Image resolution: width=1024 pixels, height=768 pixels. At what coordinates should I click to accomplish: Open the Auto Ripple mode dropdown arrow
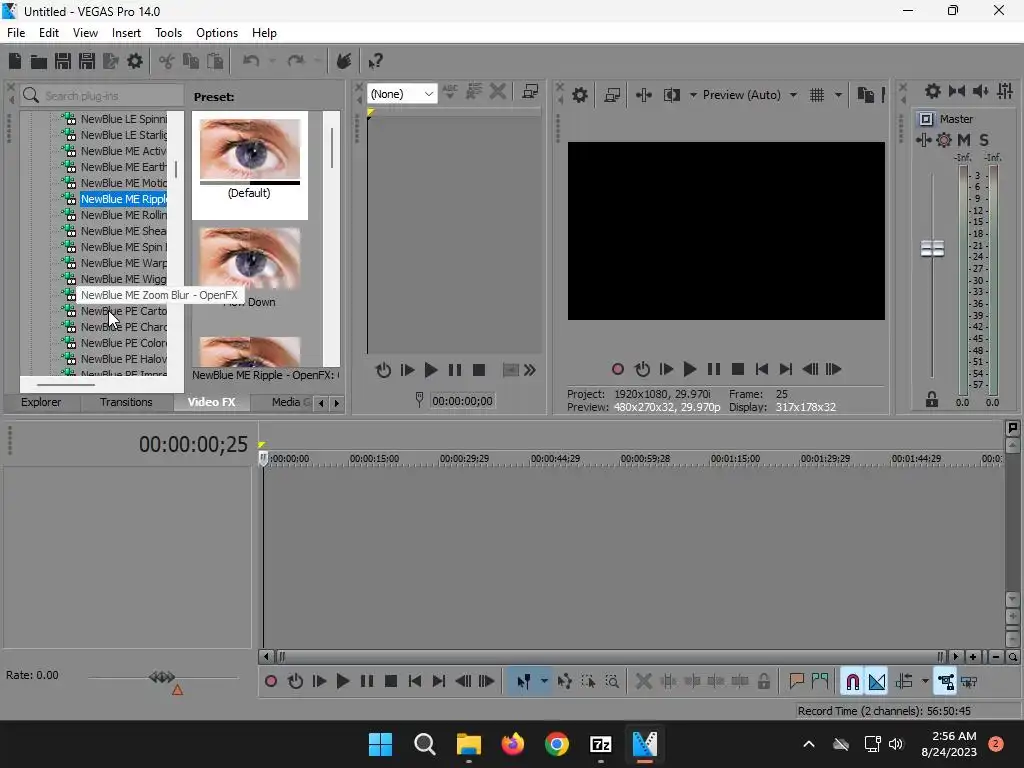click(x=925, y=682)
